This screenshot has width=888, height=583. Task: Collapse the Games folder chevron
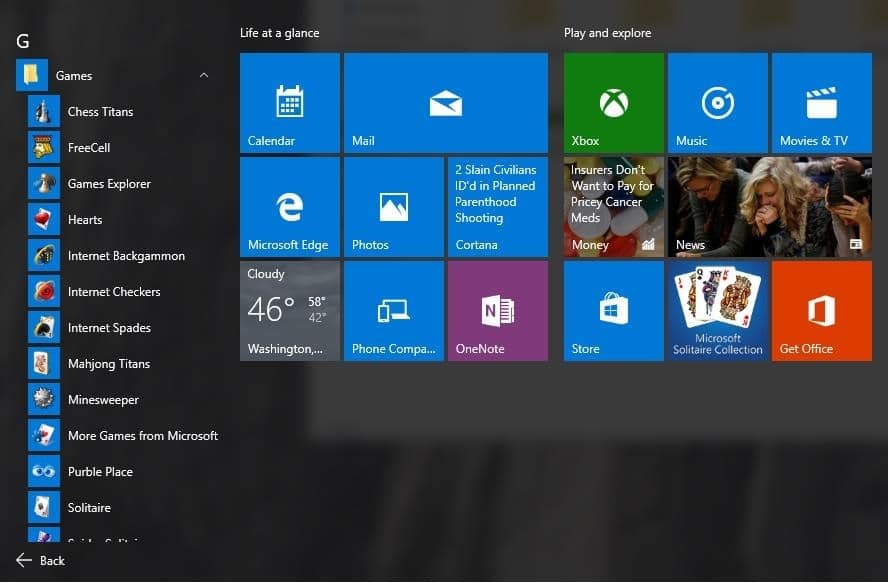click(204, 76)
